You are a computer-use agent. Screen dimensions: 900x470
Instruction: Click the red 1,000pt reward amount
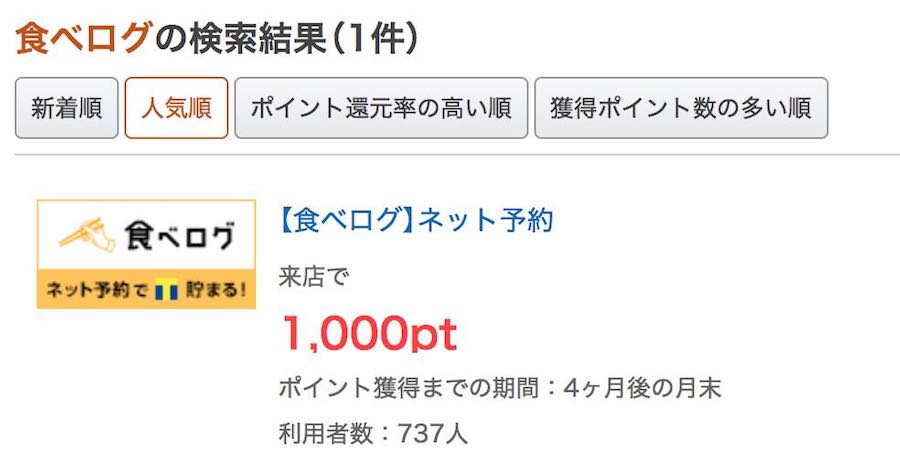pos(369,332)
